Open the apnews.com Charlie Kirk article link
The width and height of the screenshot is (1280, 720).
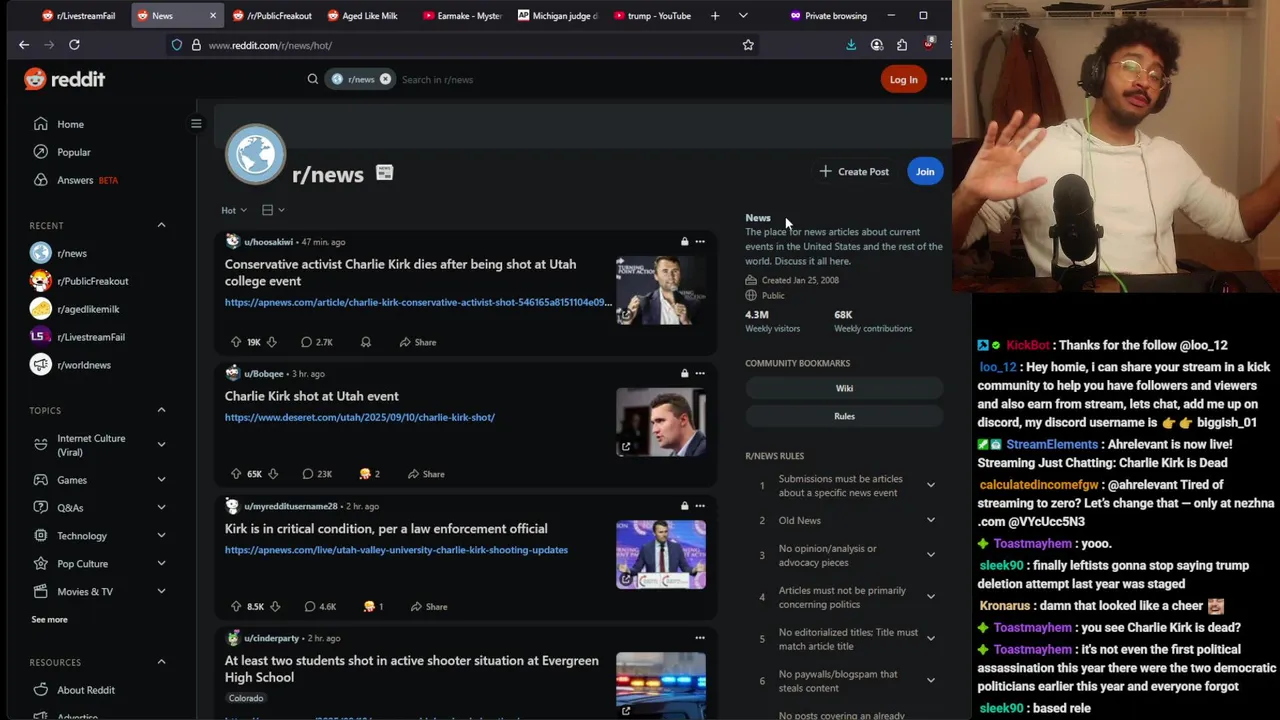tap(418, 302)
